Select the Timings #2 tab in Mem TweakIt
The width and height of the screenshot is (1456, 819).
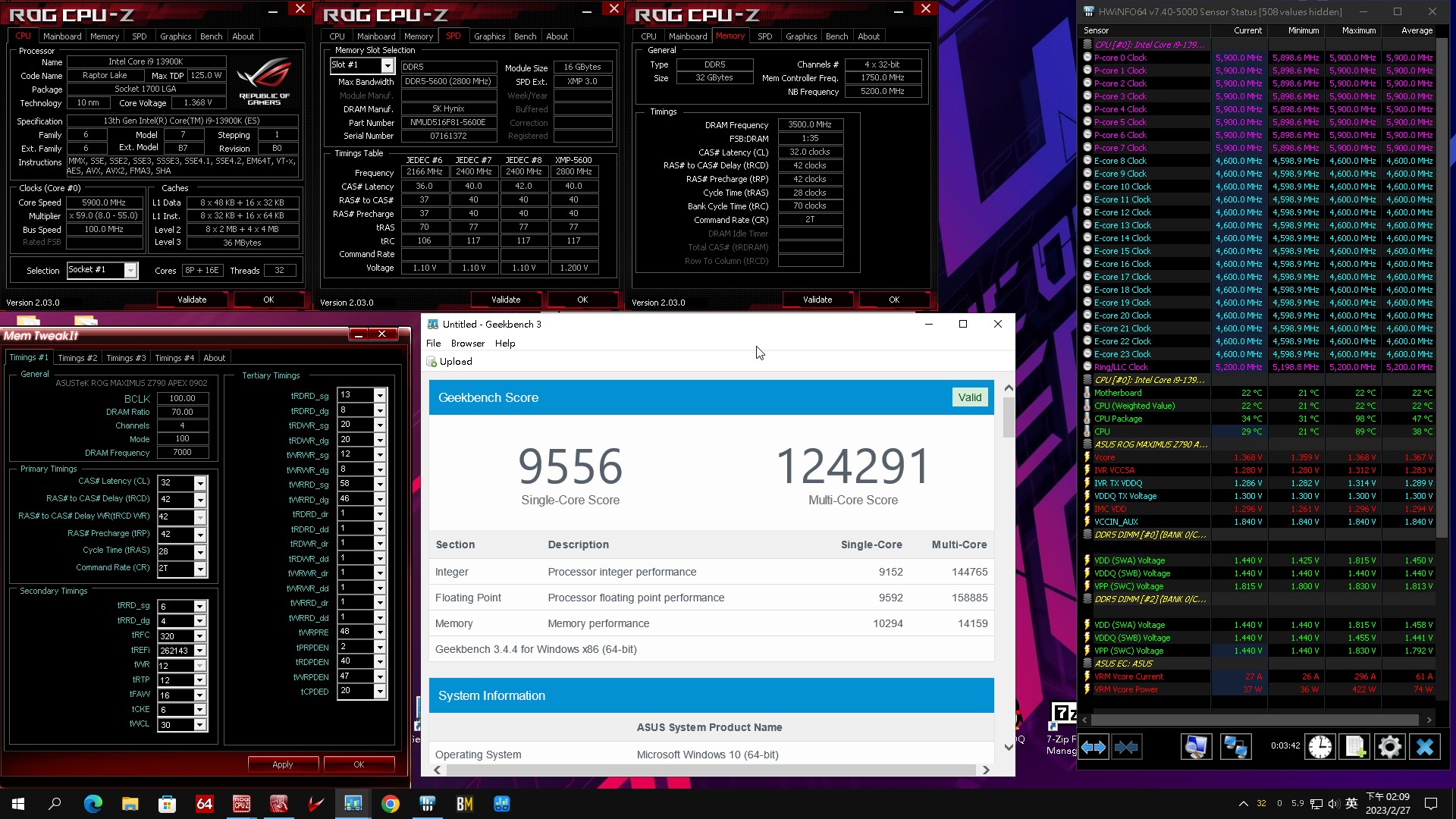(77, 357)
